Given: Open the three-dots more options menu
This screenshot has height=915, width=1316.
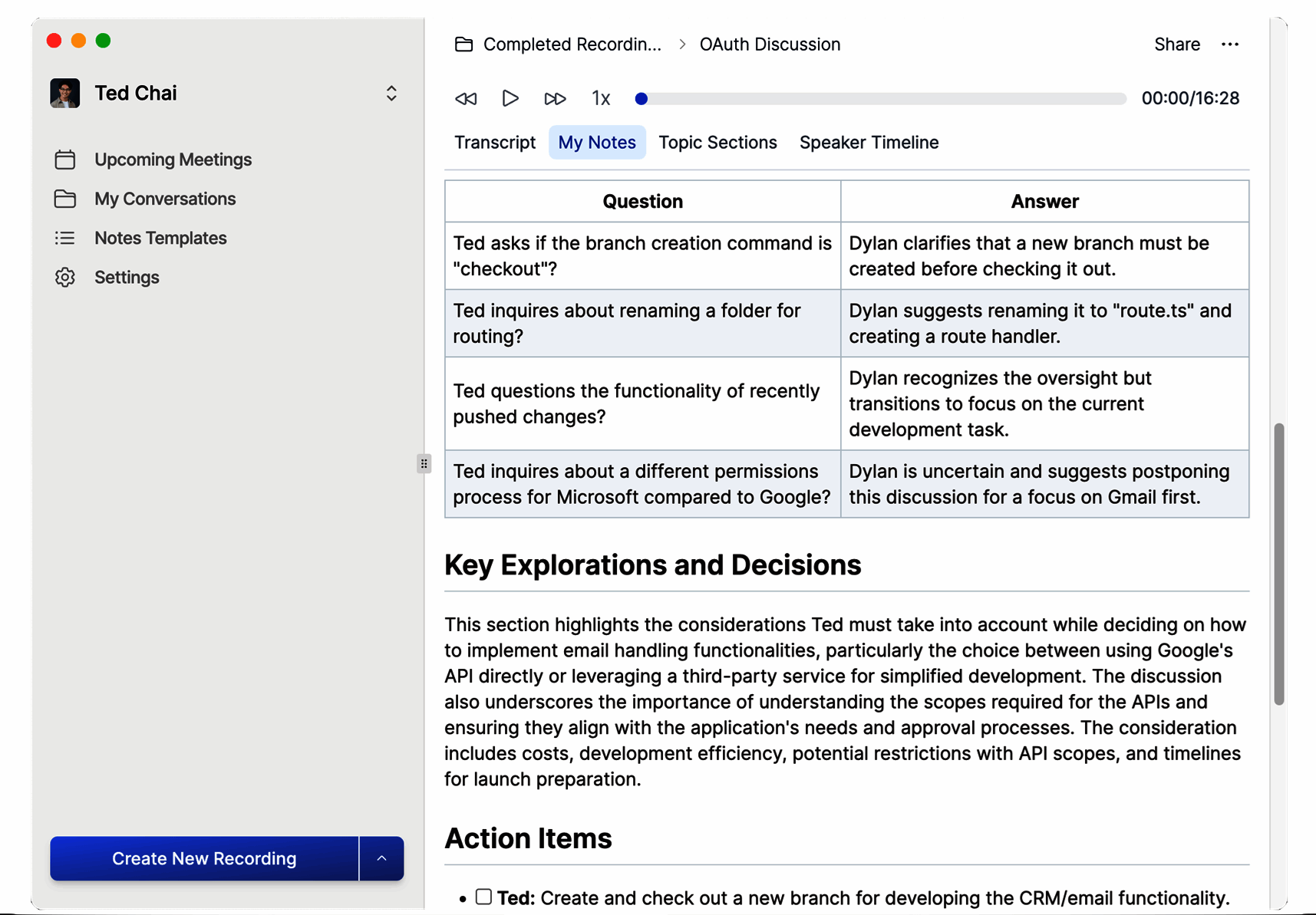Looking at the screenshot, I should coord(1229,44).
